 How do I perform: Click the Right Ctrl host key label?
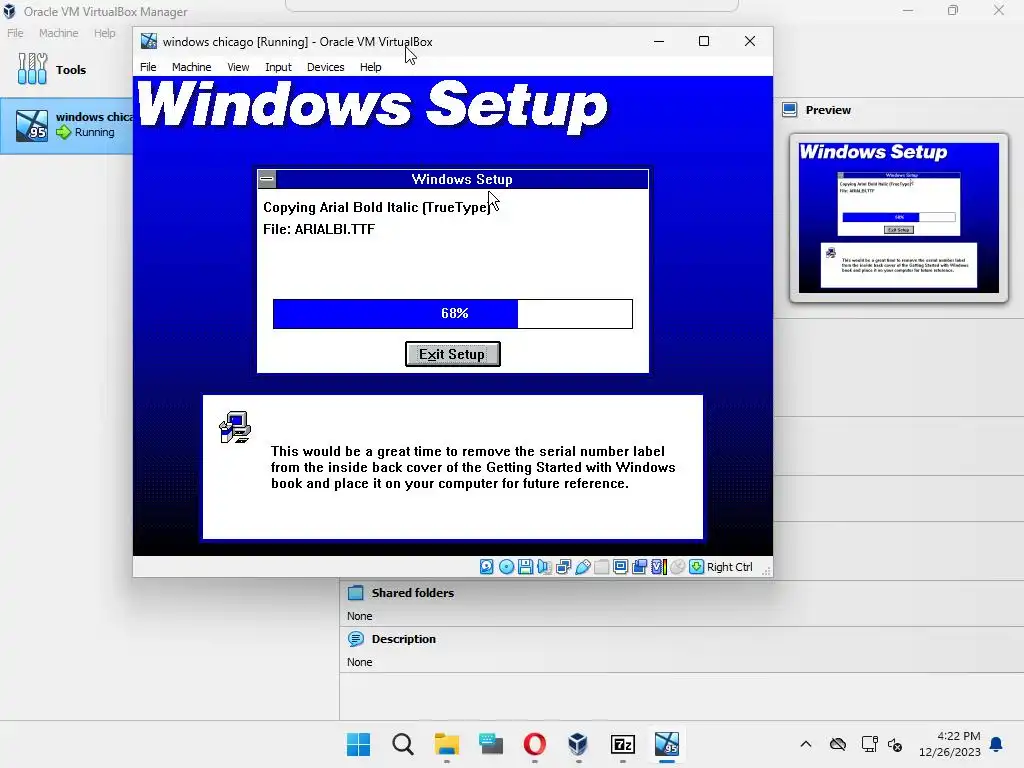[x=729, y=567]
